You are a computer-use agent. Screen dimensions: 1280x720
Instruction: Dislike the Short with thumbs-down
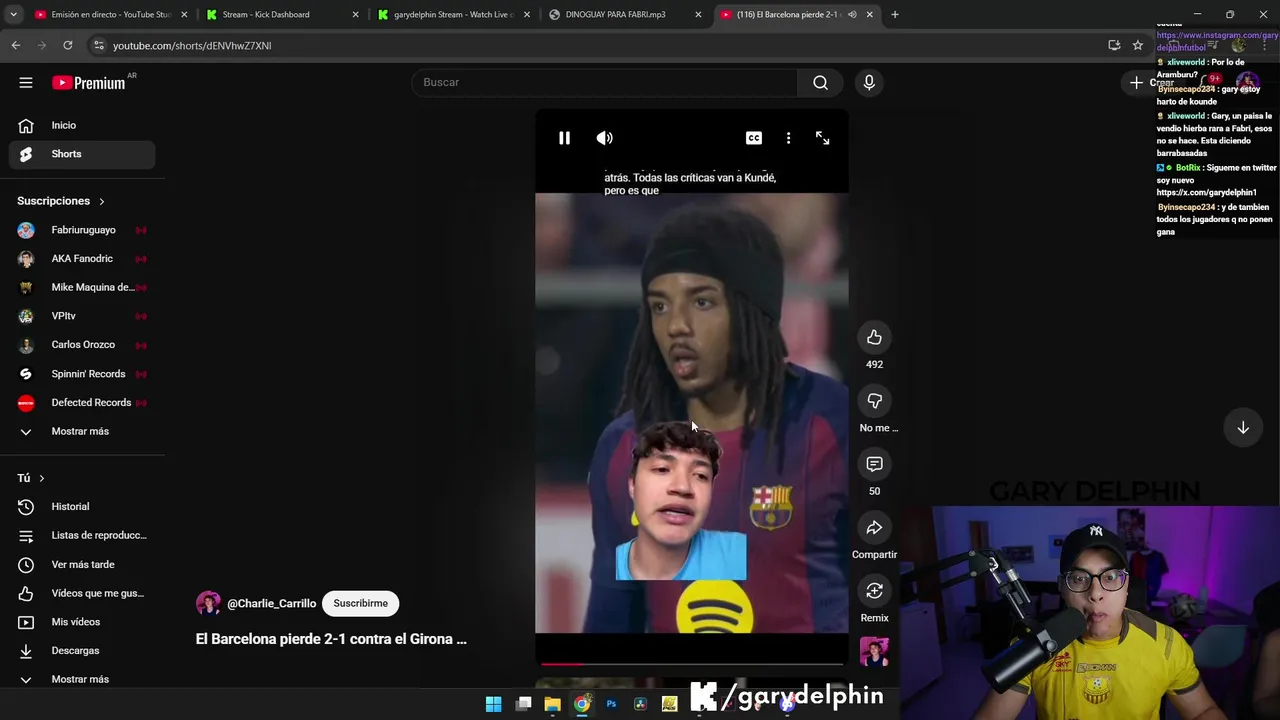coord(874,401)
